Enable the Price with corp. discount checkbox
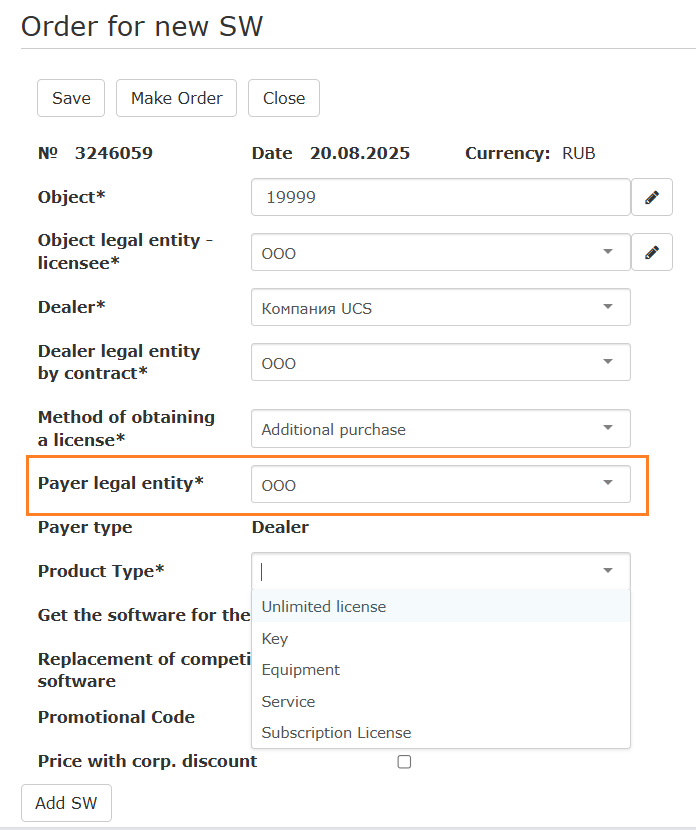Screen dimensions: 696x830 point(404,762)
